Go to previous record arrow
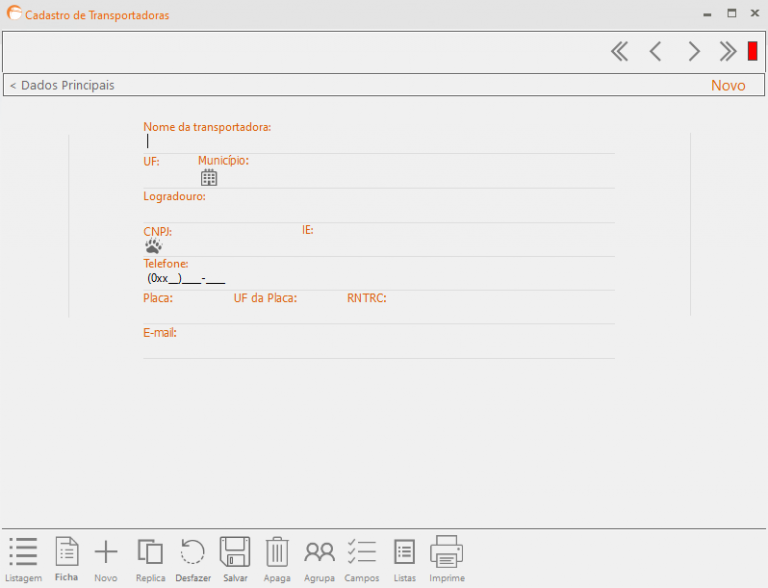 (x=655, y=52)
